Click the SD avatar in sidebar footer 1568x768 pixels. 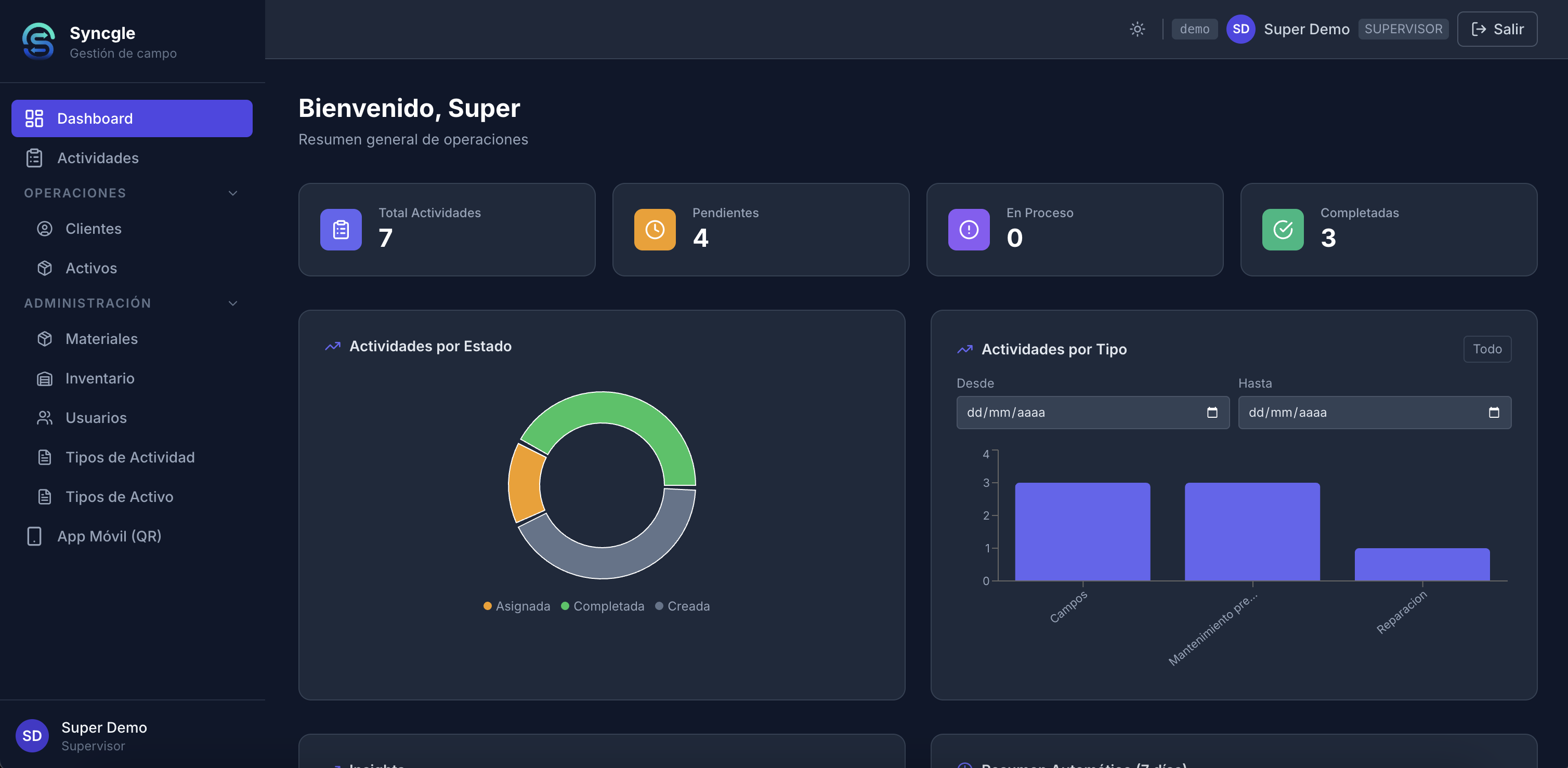tap(32, 736)
